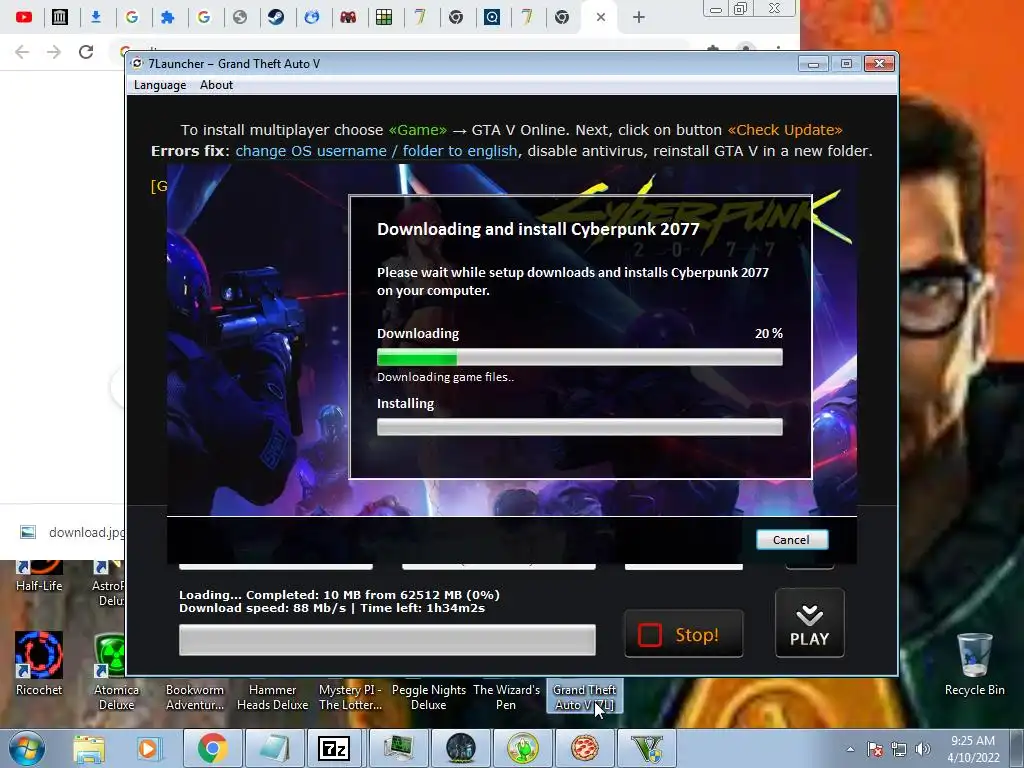Go forward in Chrome
The height and width of the screenshot is (768, 1024).
click(54, 52)
